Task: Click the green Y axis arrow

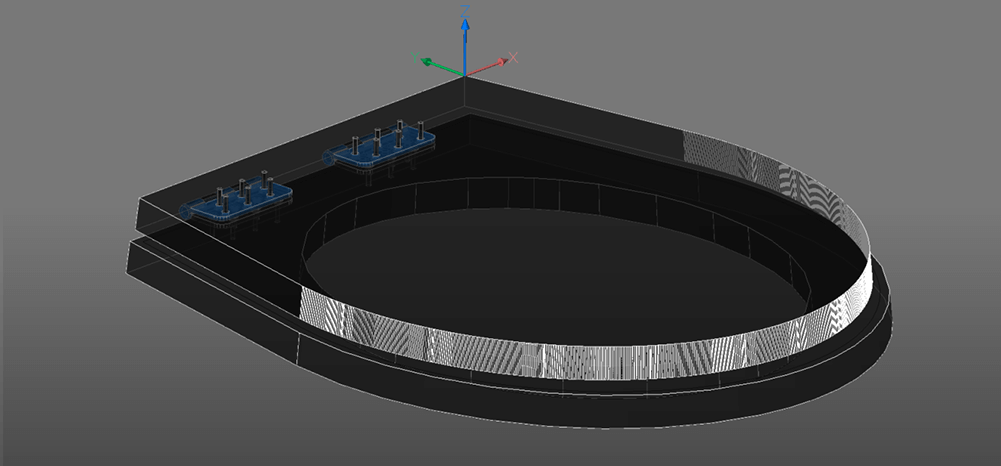Action: click(x=442, y=67)
